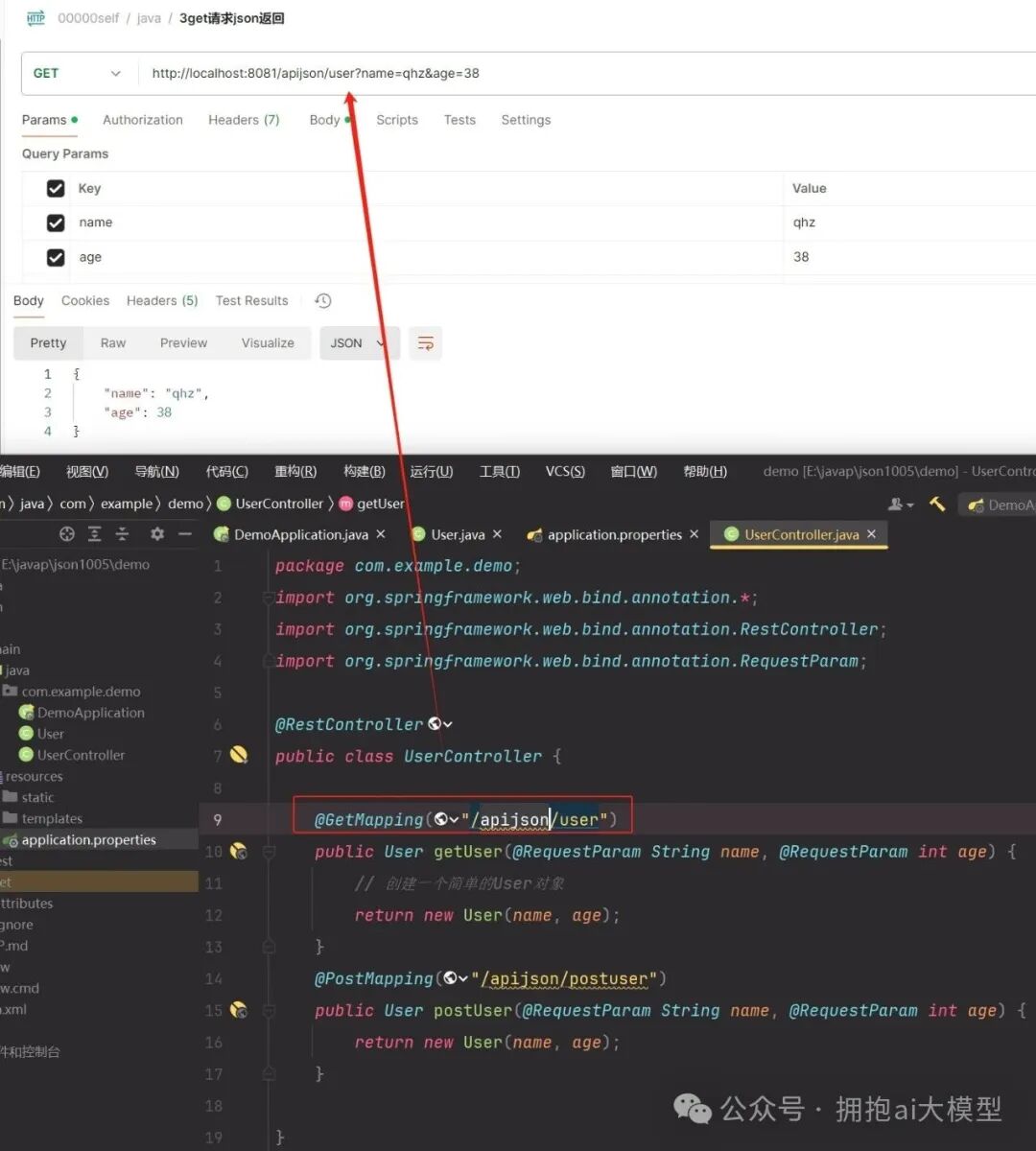1036x1151 pixels.
Task: Open project panel settings gear
Action: pos(157,534)
